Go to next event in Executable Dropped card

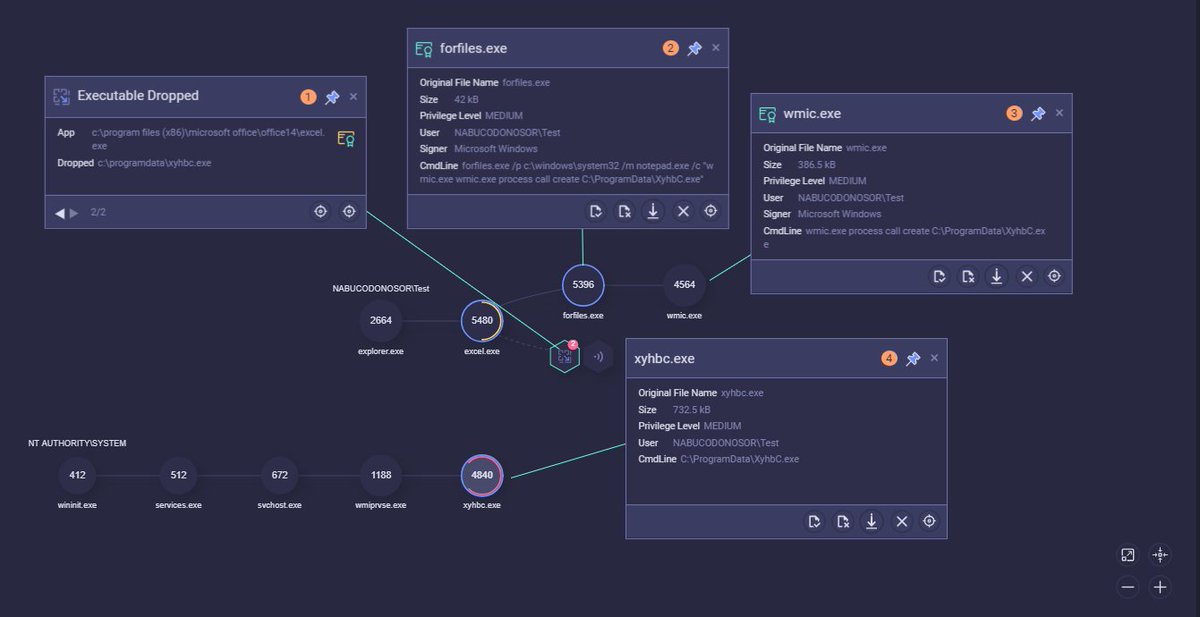73,212
